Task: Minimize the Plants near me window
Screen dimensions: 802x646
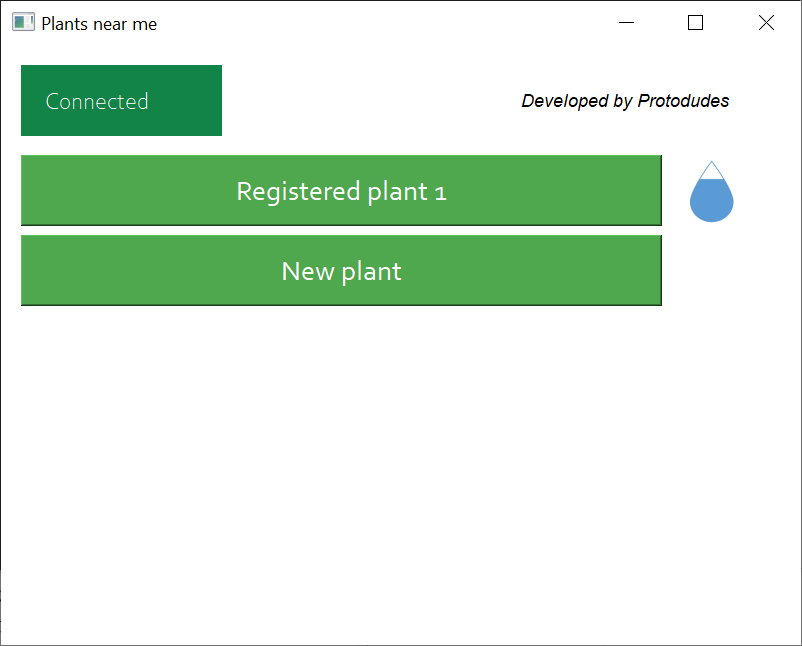Action: pyautogui.click(x=627, y=23)
